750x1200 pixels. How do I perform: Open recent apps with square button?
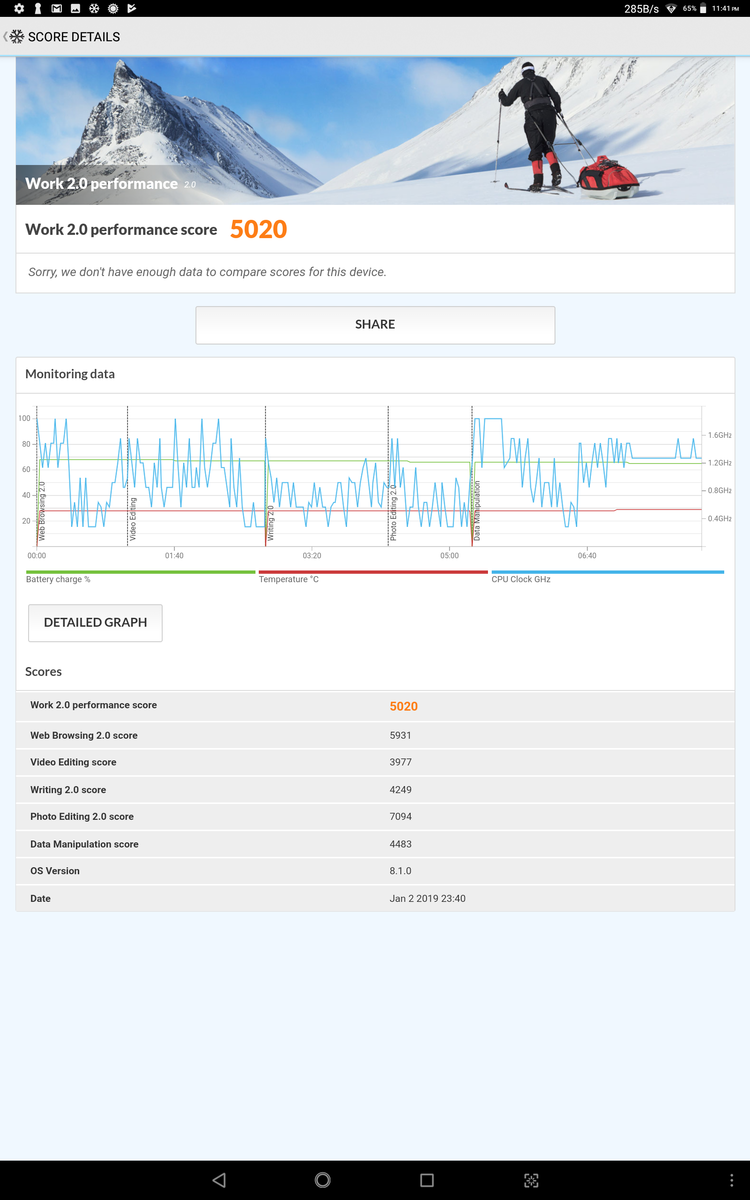(427, 1180)
